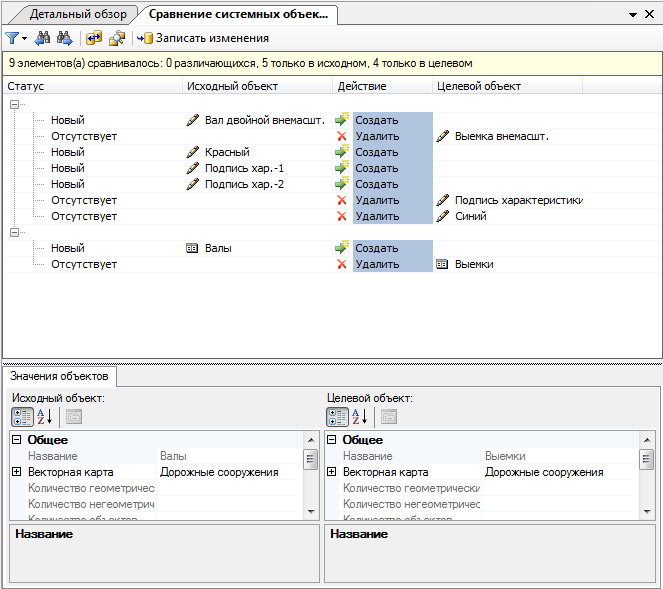Viewport: 663px width, 589px height.
Task: Click the swap source and target icon
Action: click(x=94, y=38)
